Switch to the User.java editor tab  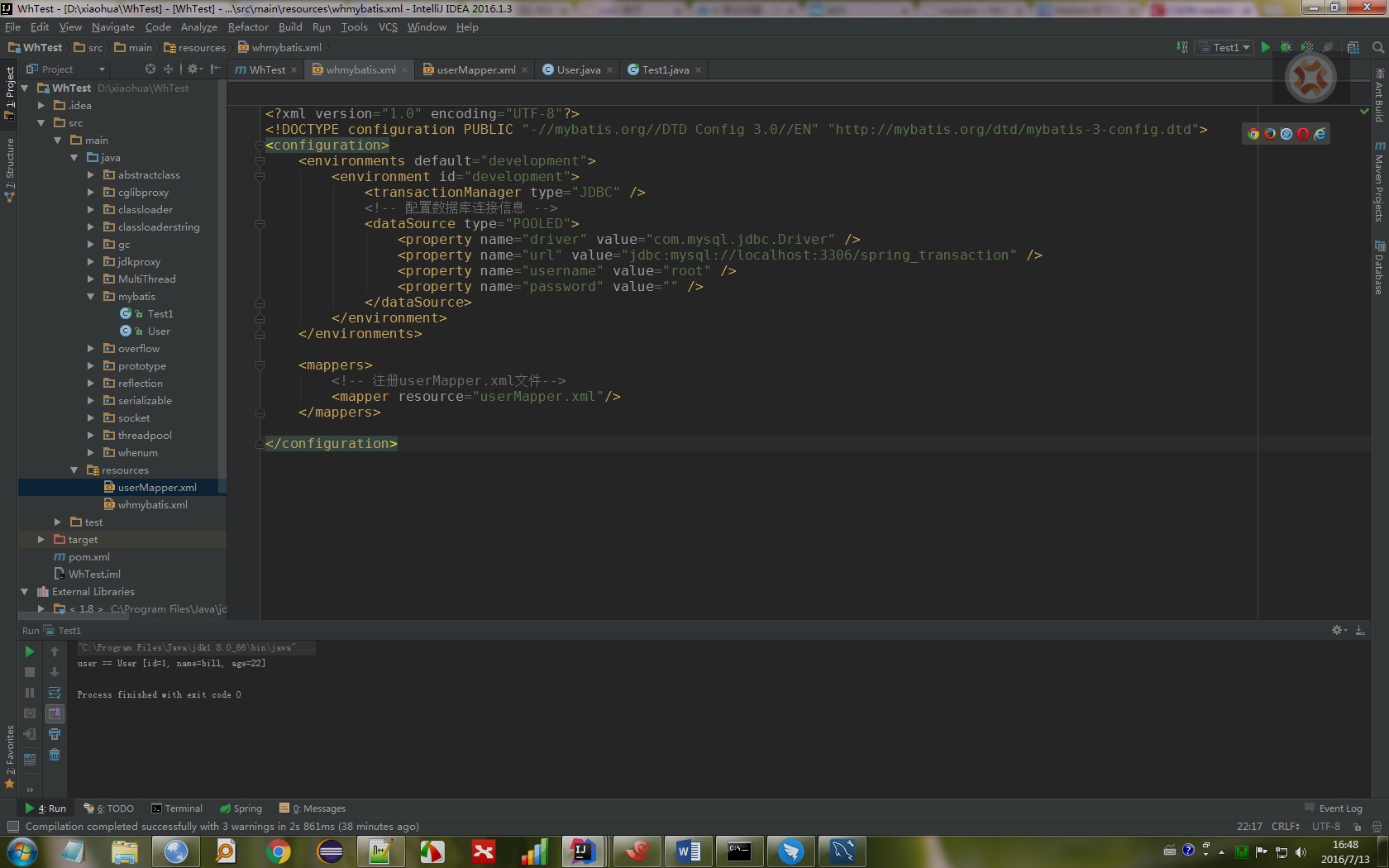coord(578,69)
